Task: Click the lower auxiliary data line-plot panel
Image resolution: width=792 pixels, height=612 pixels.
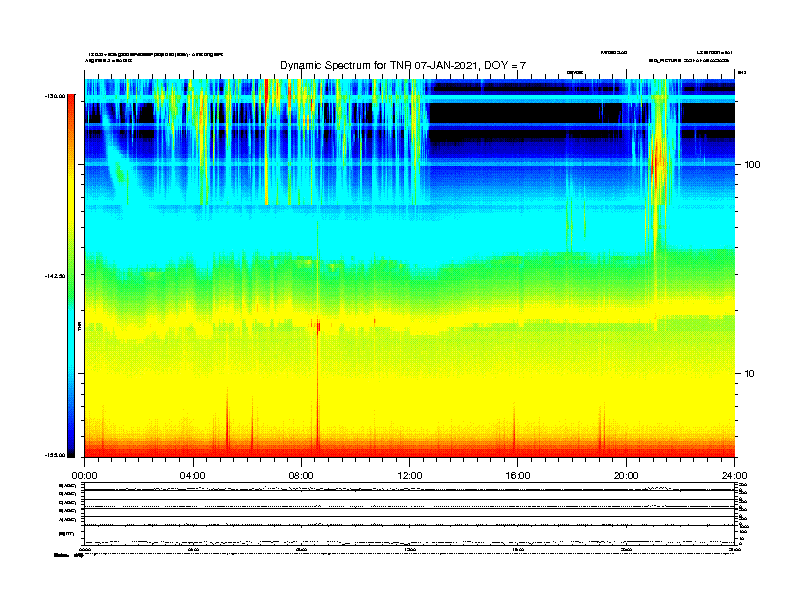Action: click(x=410, y=513)
